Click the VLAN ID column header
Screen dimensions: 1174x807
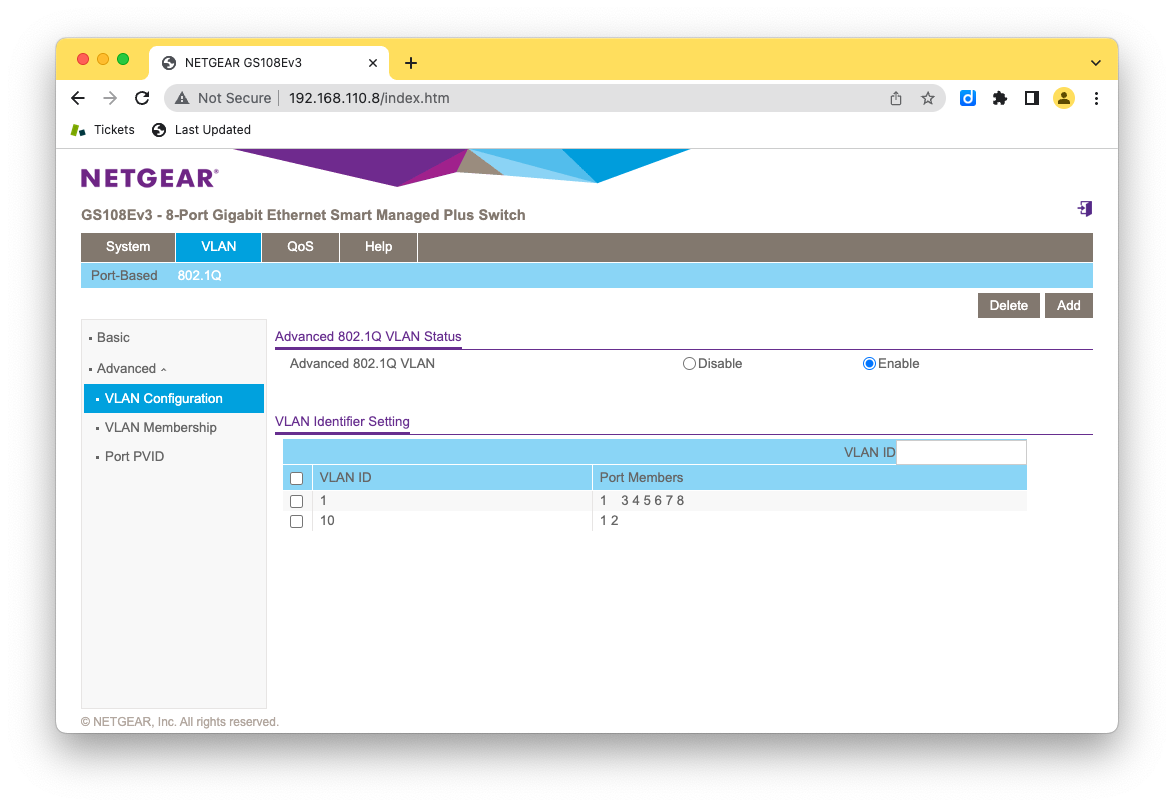click(x=345, y=478)
